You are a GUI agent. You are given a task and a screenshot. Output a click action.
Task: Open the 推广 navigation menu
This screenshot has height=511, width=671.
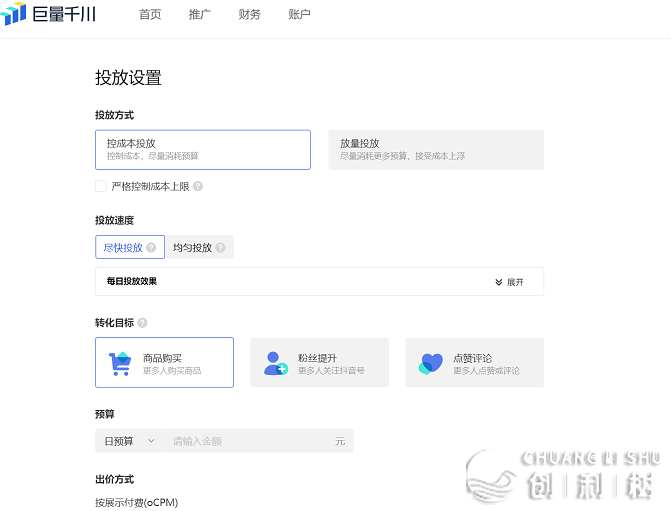(199, 15)
